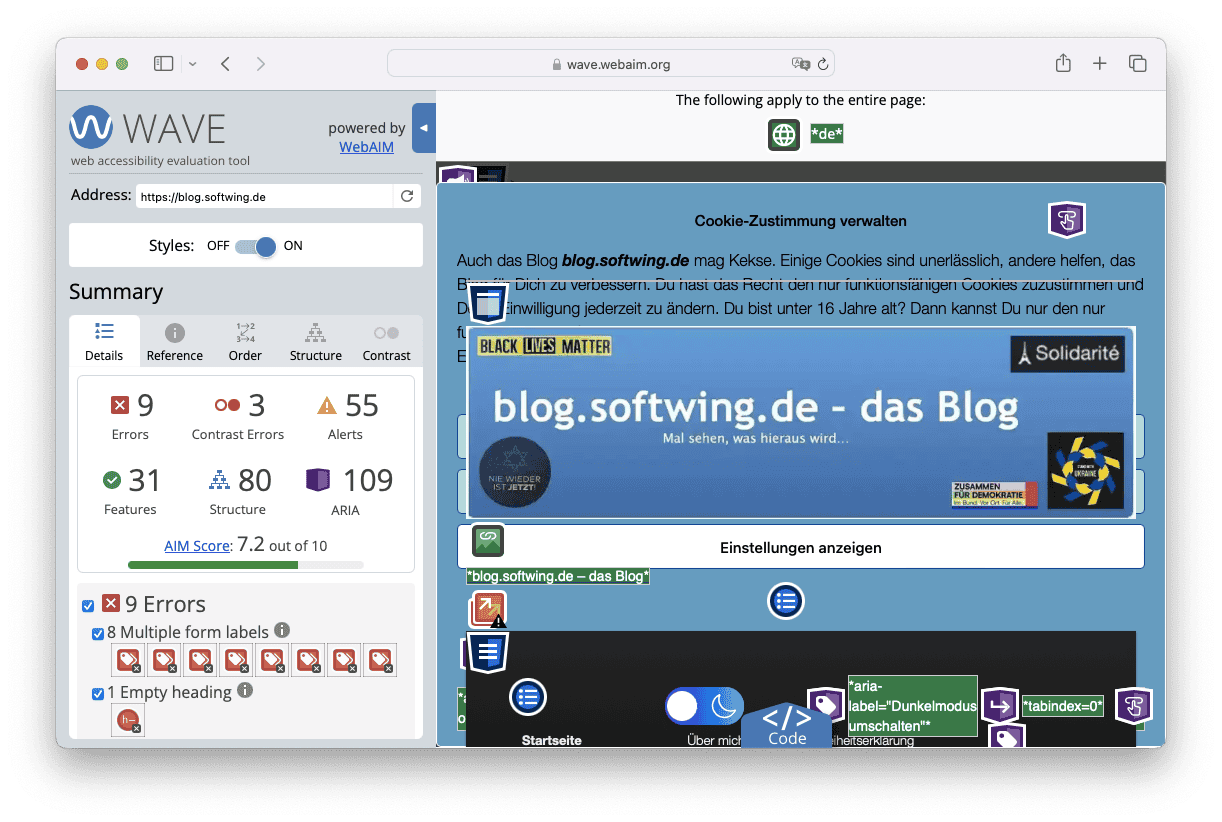This screenshot has height=822, width=1222.
Task: Uncheck the 8 Multiple form labels checkbox
Action: [x=98, y=633]
